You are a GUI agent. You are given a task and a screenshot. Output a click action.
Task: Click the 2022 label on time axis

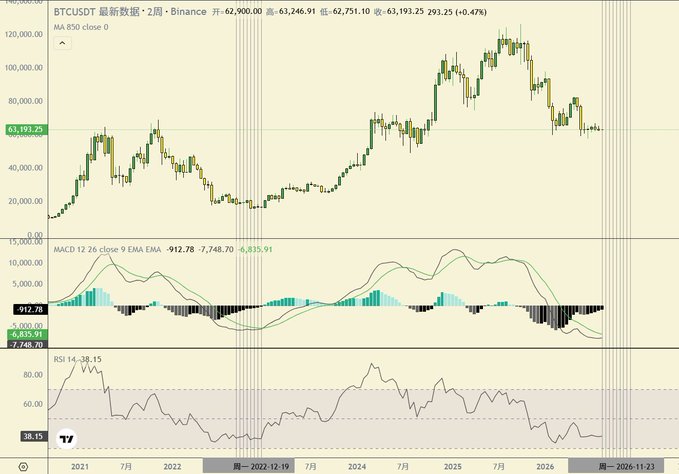(x=172, y=466)
